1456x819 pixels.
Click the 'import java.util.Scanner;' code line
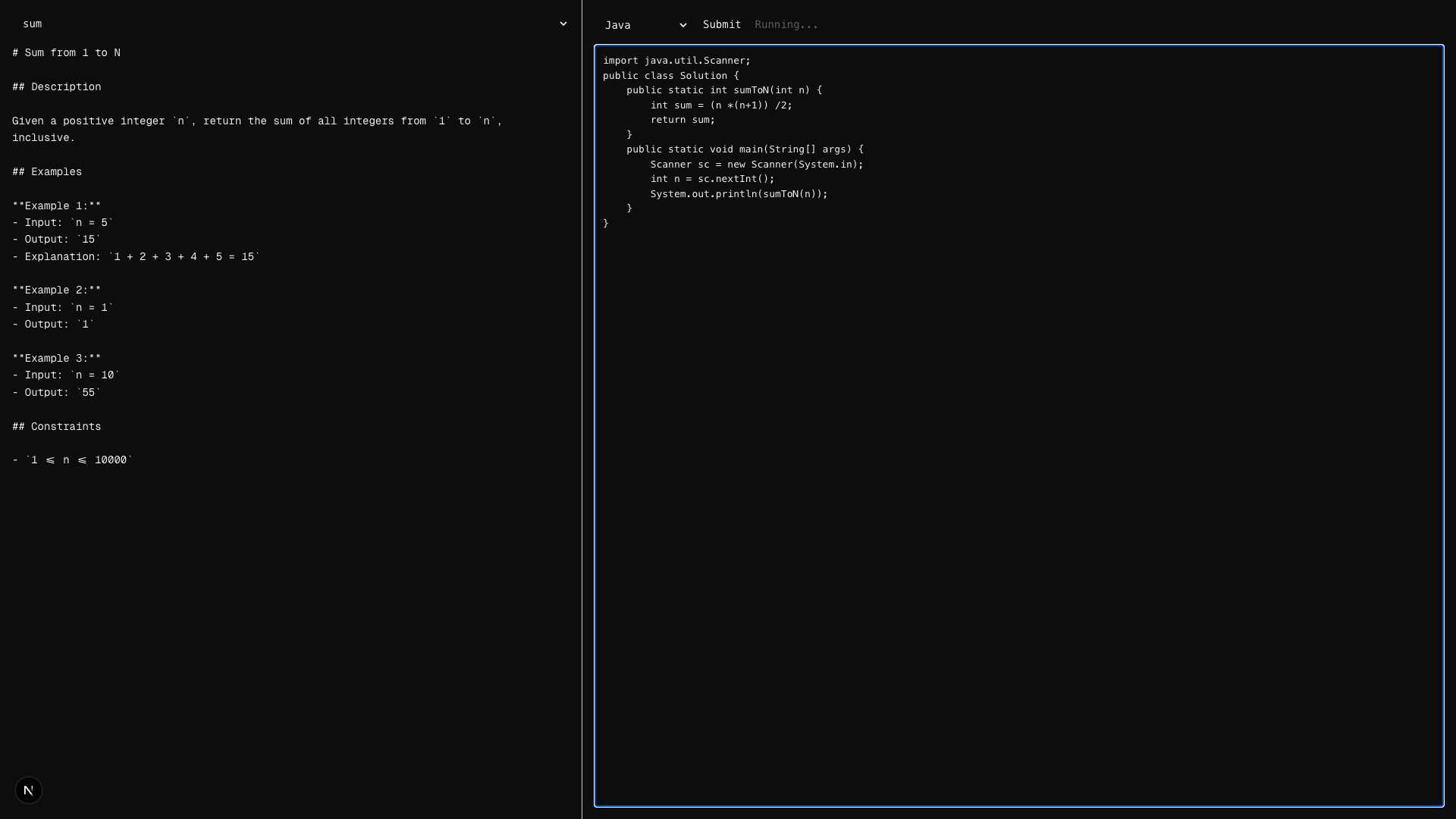click(676, 61)
